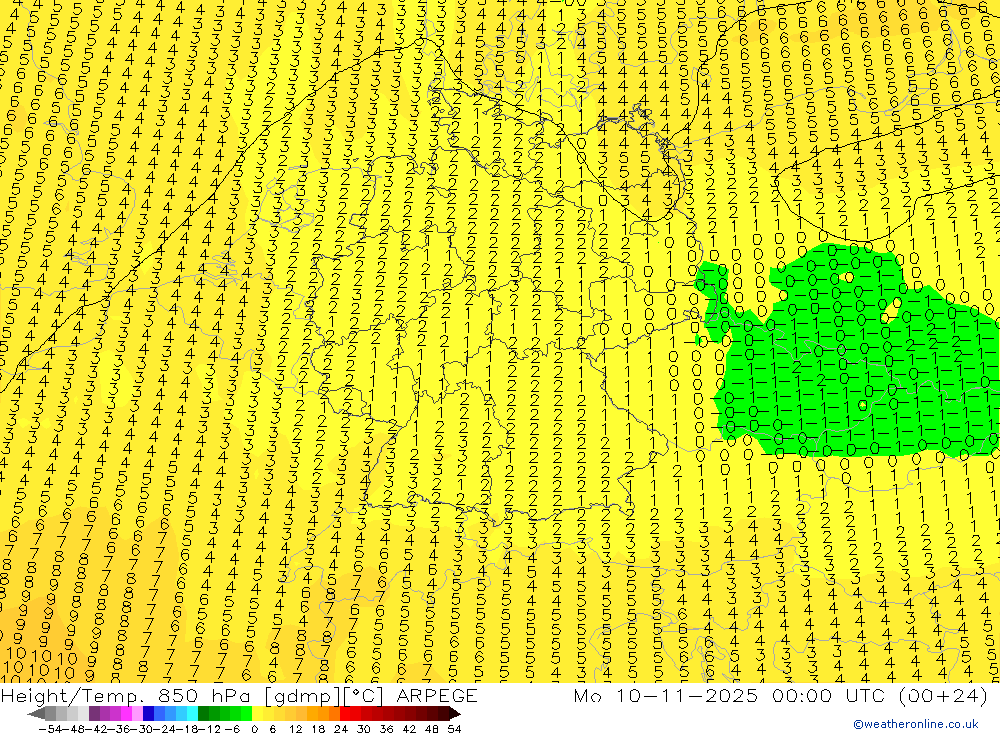
Task: Click the 54 legend label
Action: (x=454, y=729)
